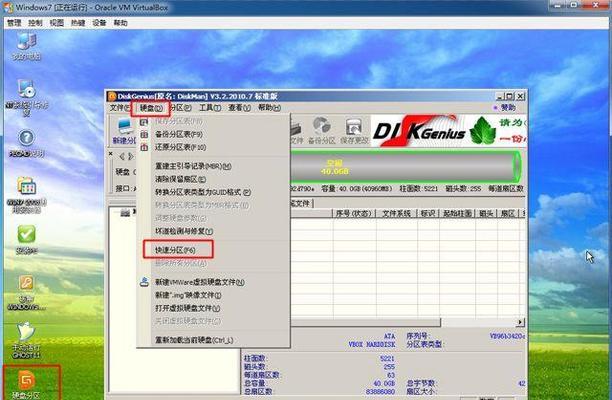Click the 83886080 total sectors value
The width and height of the screenshot is (612, 400).
pos(381,391)
